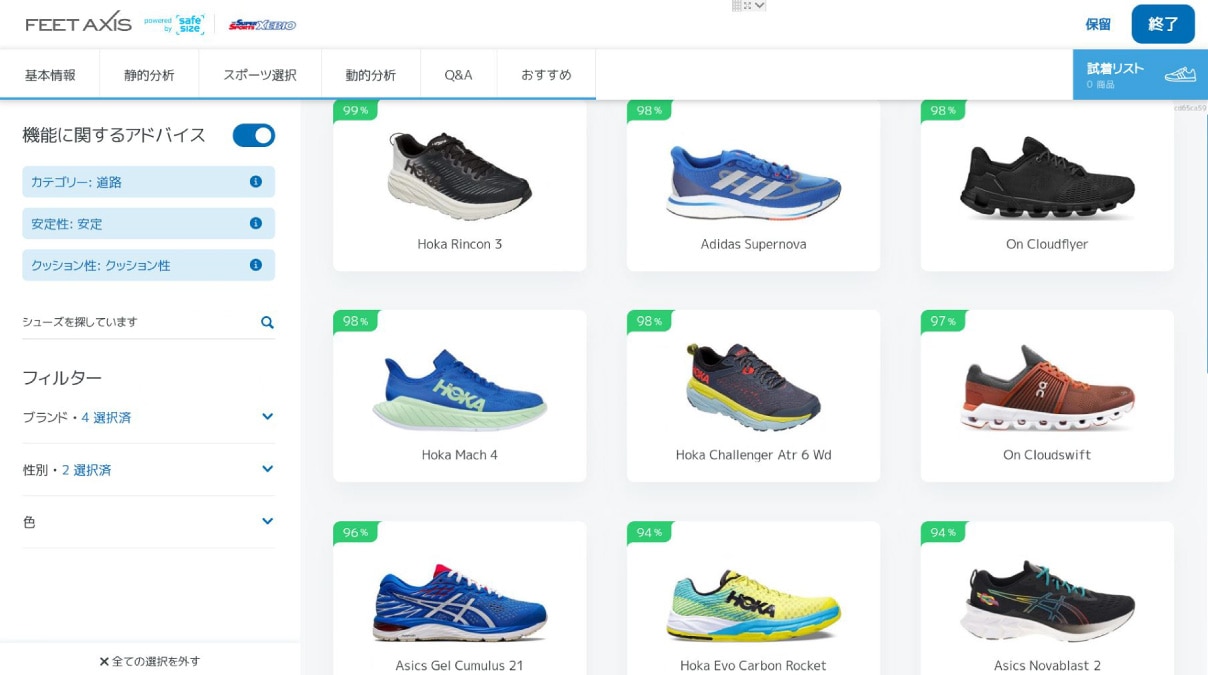Open the スポーツ選択 tab
The width and height of the screenshot is (1208, 675).
[260, 75]
